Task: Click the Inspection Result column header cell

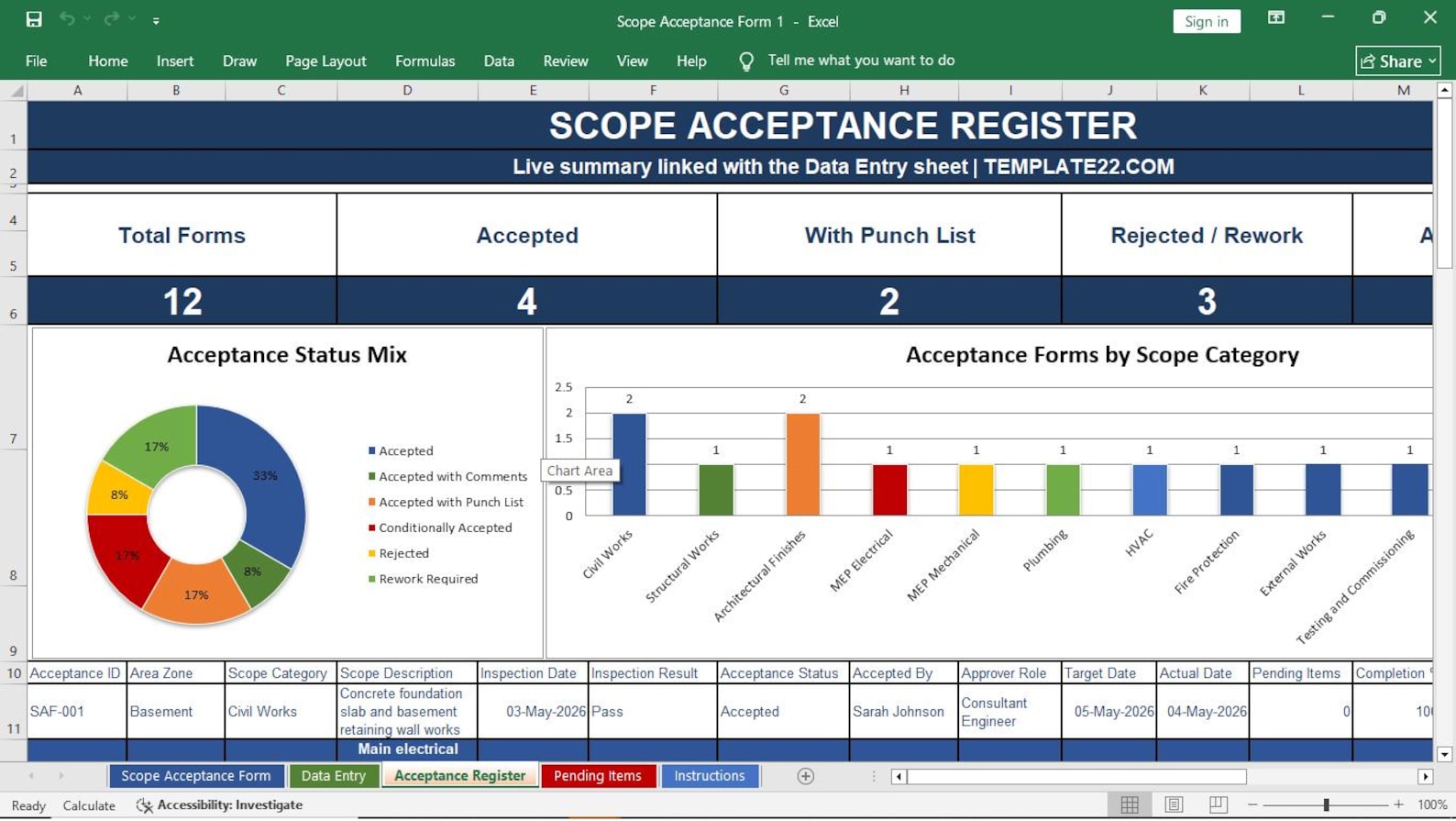Action: click(x=653, y=673)
